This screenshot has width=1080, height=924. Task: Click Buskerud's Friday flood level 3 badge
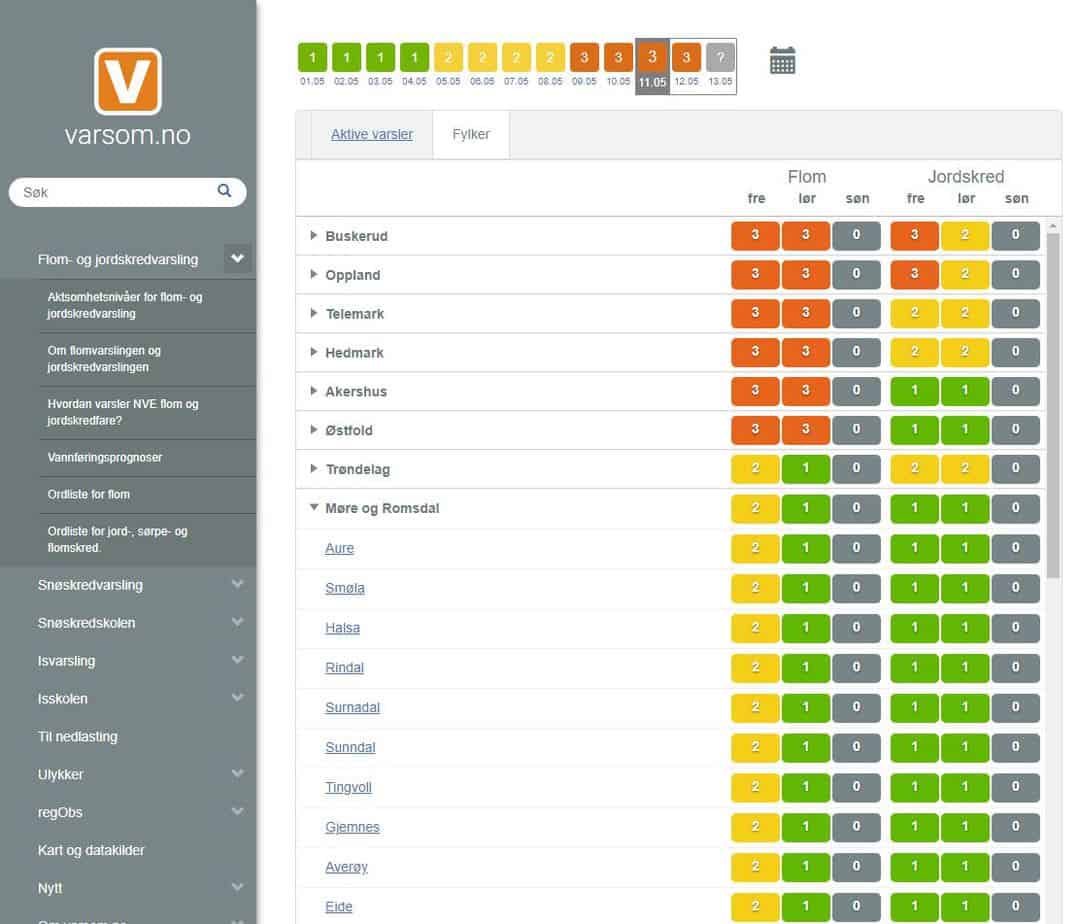(755, 236)
